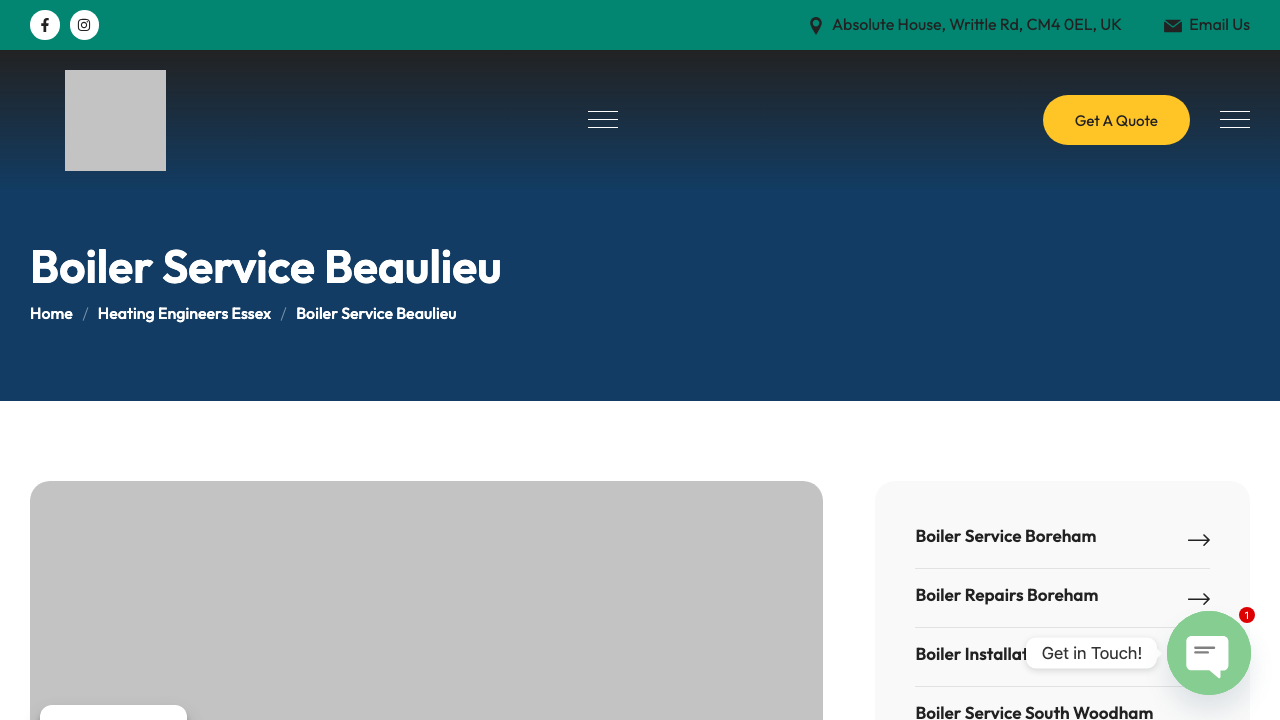Open the left hamburger menu
Screen dimensions: 1280x720
point(602,119)
